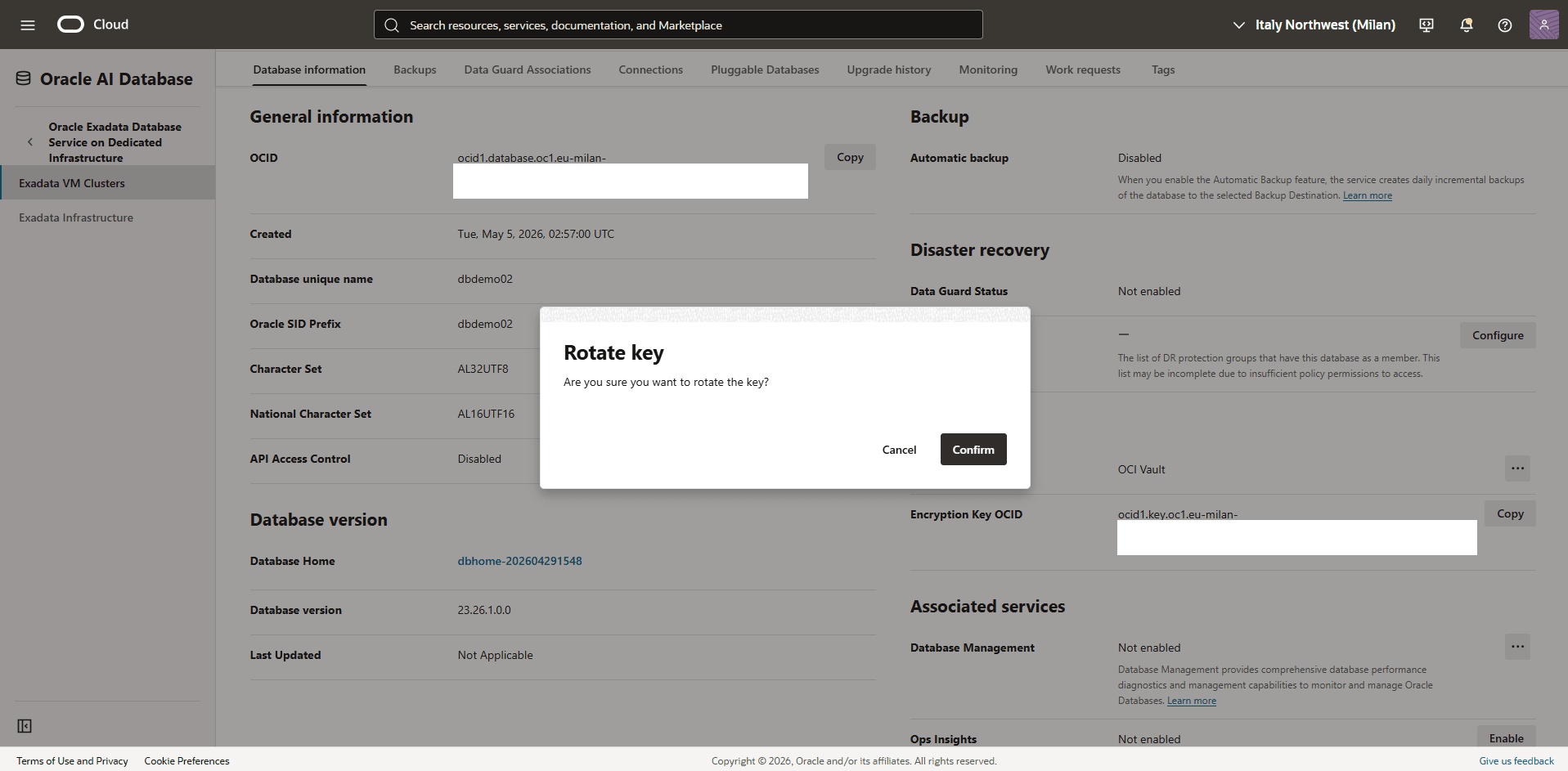Image resolution: width=1568 pixels, height=771 pixels.
Task: Open the help question mark menu
Action: coord(1505,25)
